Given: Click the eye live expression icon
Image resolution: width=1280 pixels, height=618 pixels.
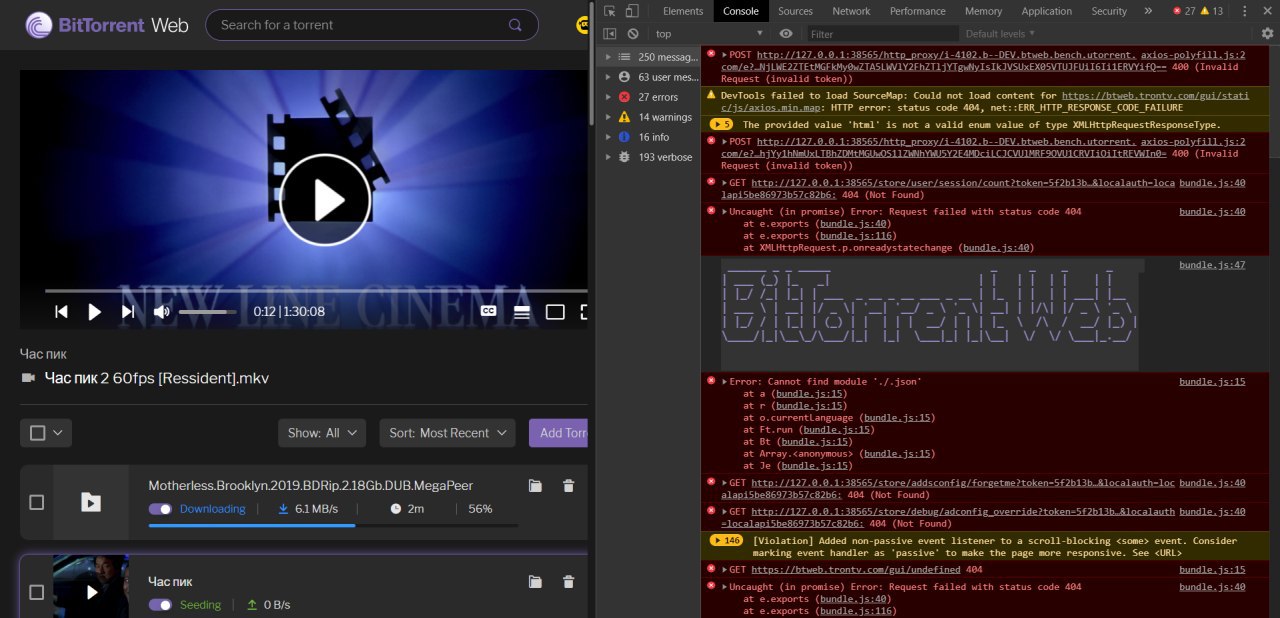Looking at the screenshot, I should 786,34.
